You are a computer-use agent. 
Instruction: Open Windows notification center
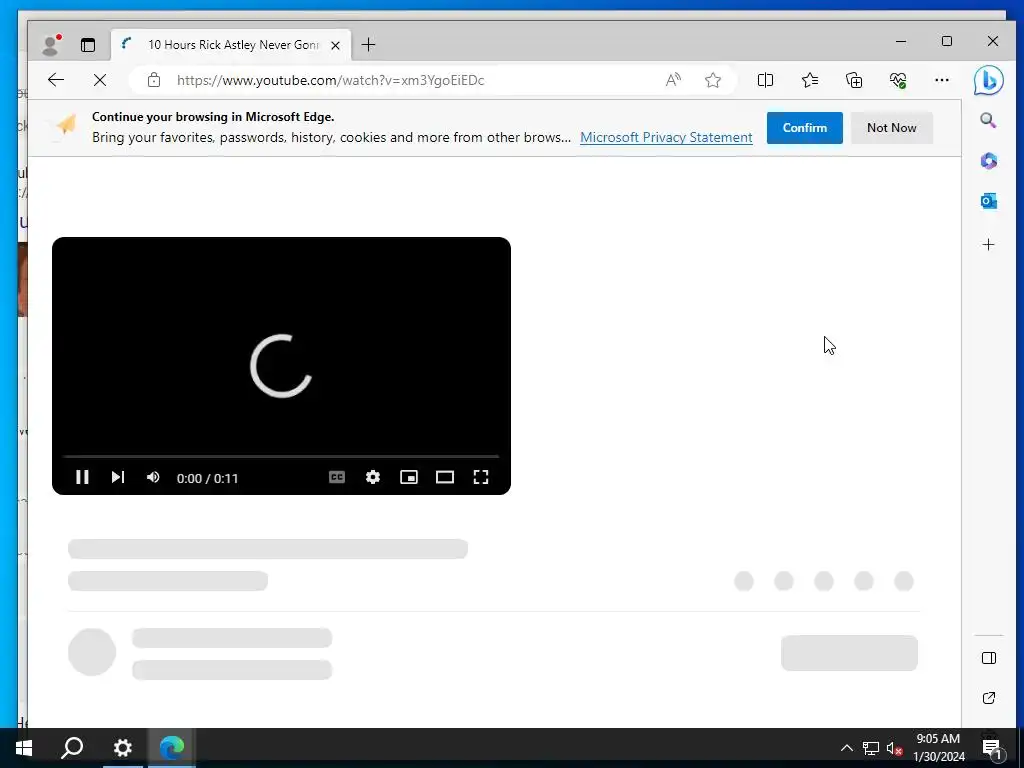click(992, 748)
